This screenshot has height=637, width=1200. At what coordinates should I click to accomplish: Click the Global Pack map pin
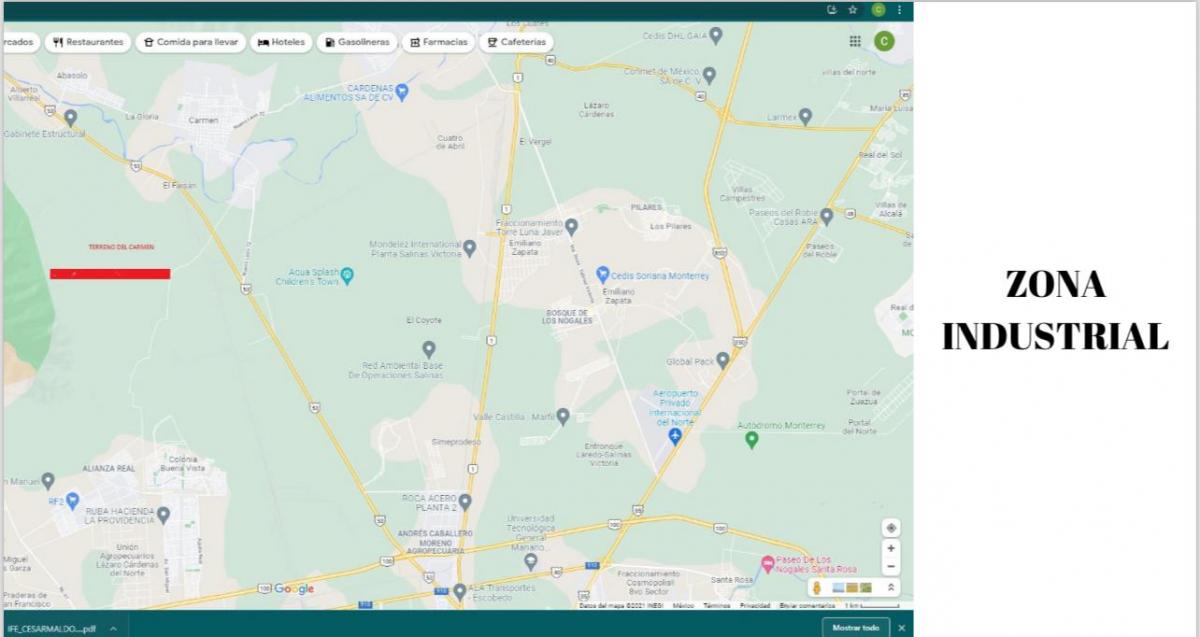coord(723,360)
